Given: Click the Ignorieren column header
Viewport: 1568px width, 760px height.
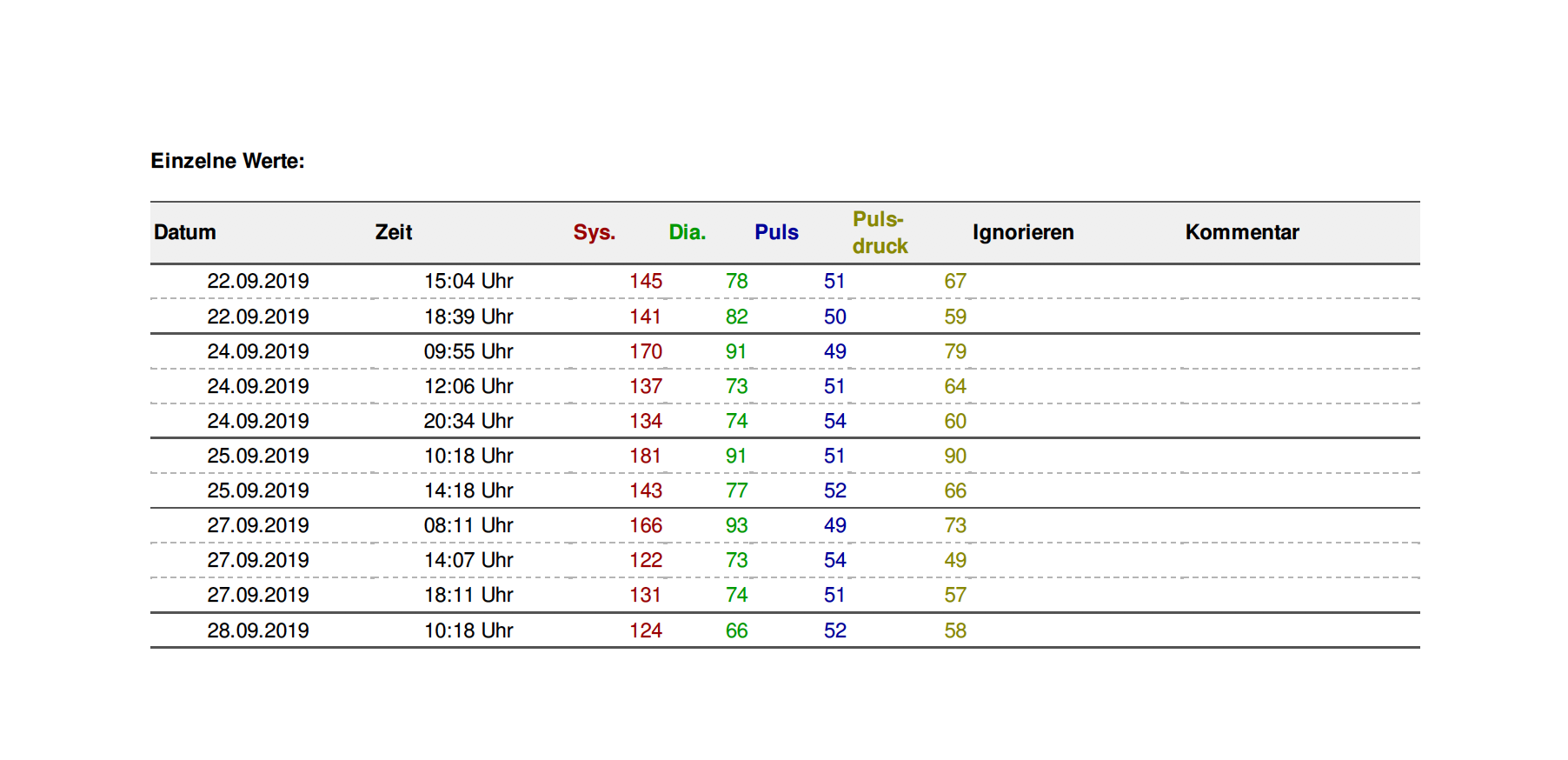Looking at the screenshot, I should click(x=1023, y=232).
